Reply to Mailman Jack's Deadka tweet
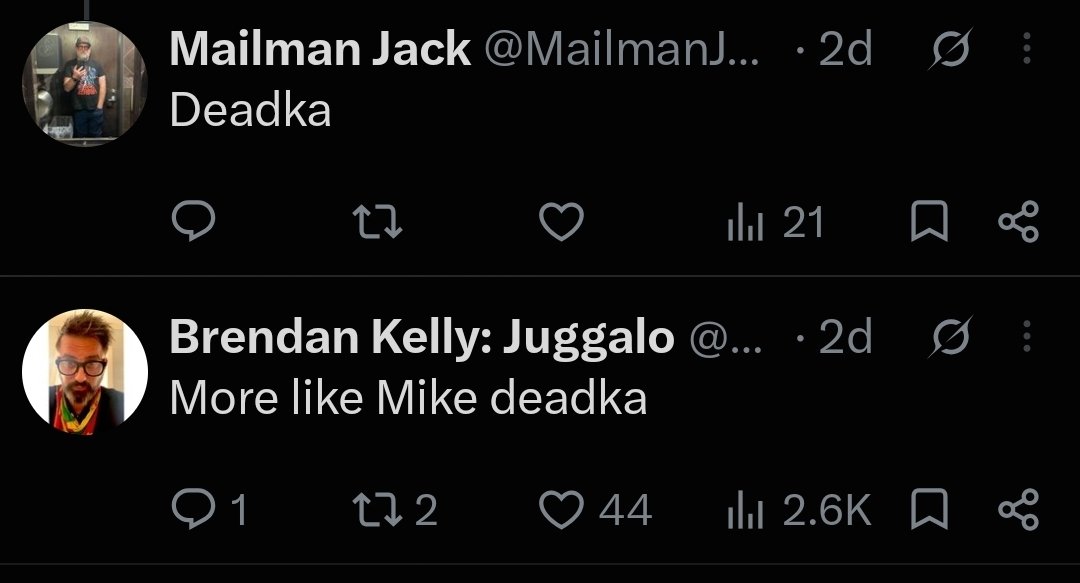 click(x=194, y=221)
